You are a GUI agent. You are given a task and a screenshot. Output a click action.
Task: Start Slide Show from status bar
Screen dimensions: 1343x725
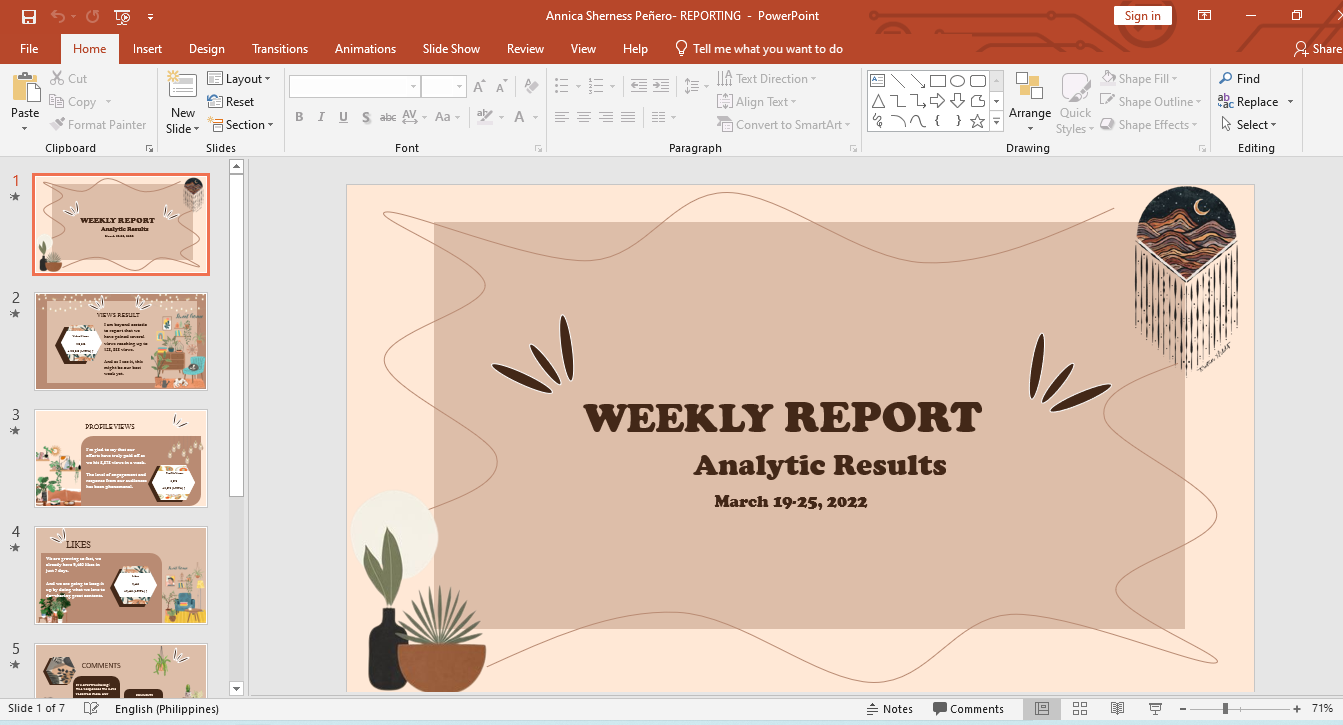pos(1156,708)
